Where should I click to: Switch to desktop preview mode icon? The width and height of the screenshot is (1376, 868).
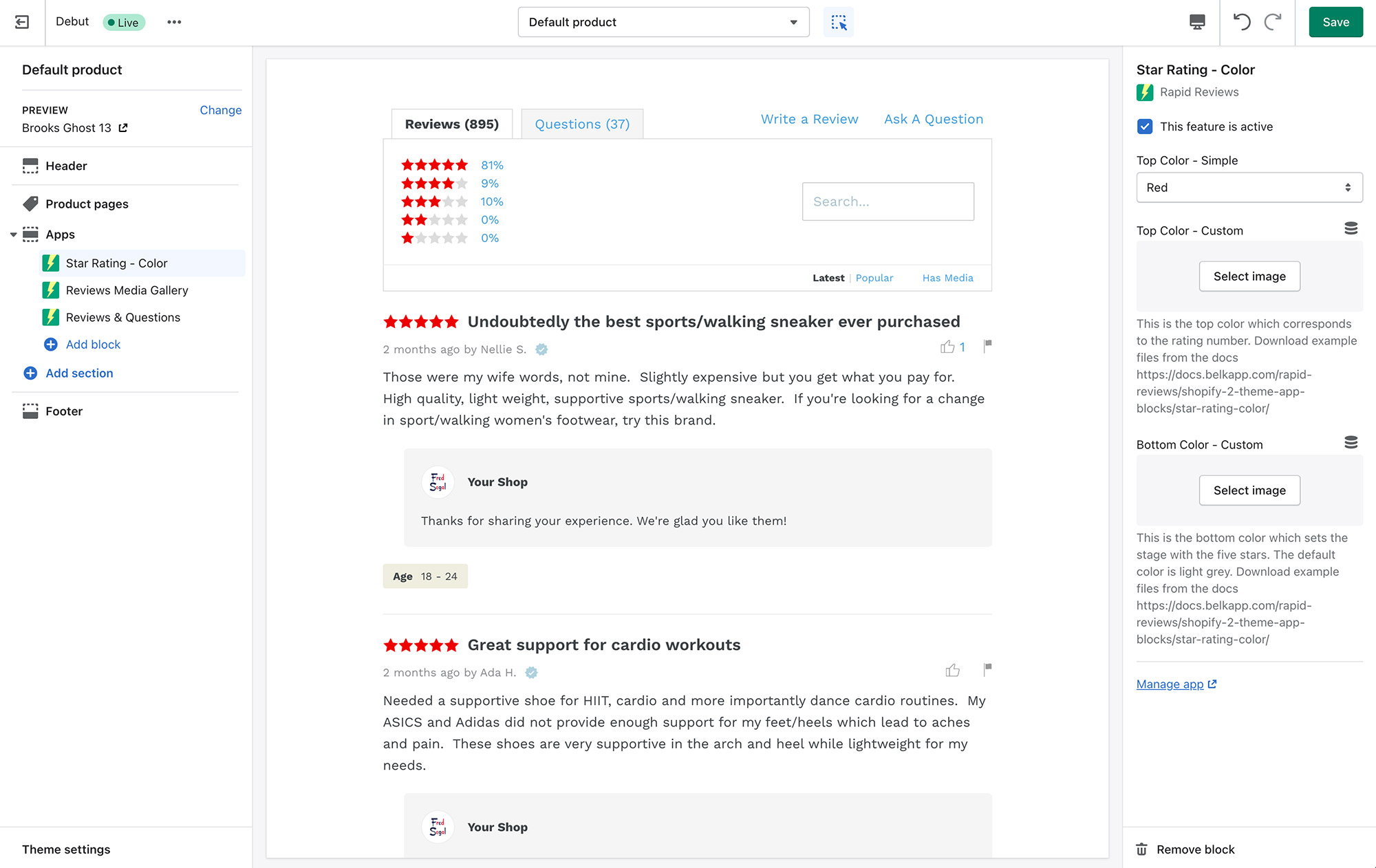click(1197, 22)
